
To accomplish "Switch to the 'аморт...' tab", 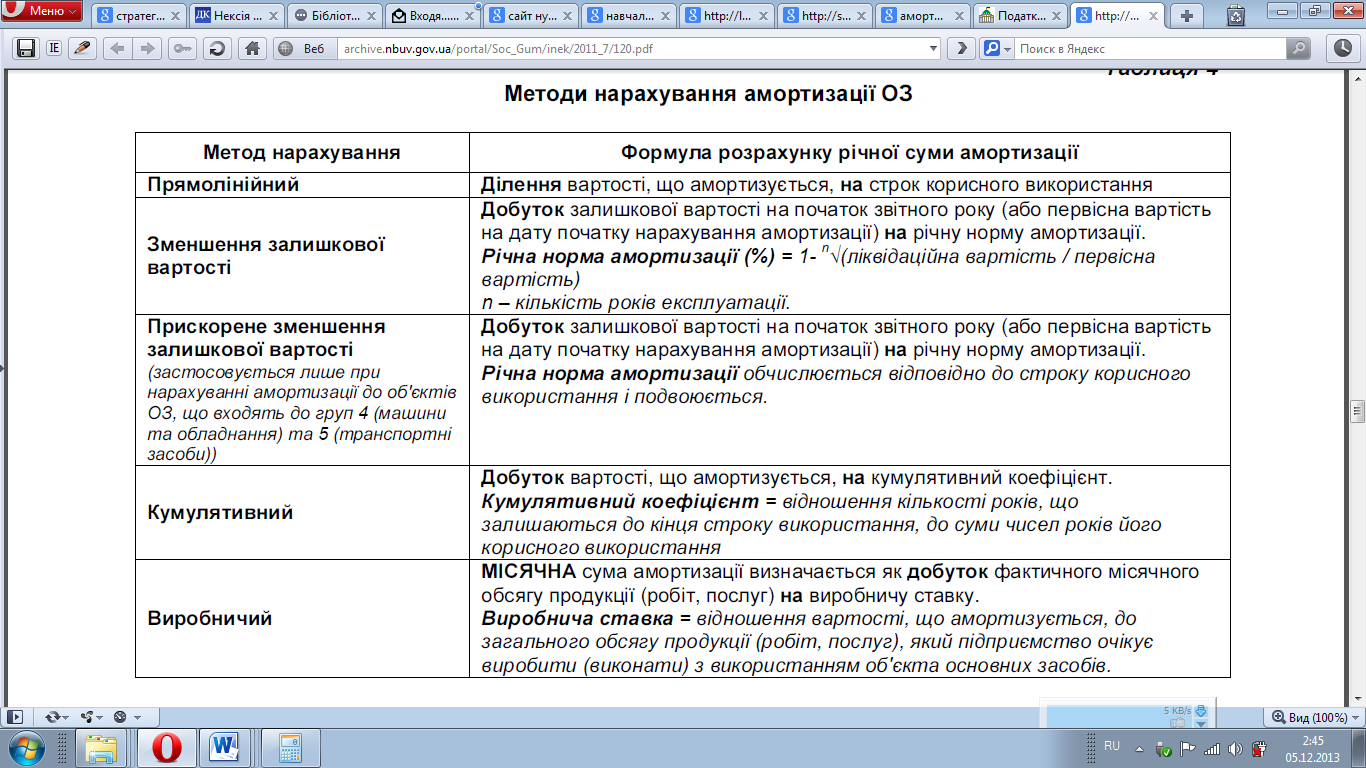I will (x=923, y=16).
